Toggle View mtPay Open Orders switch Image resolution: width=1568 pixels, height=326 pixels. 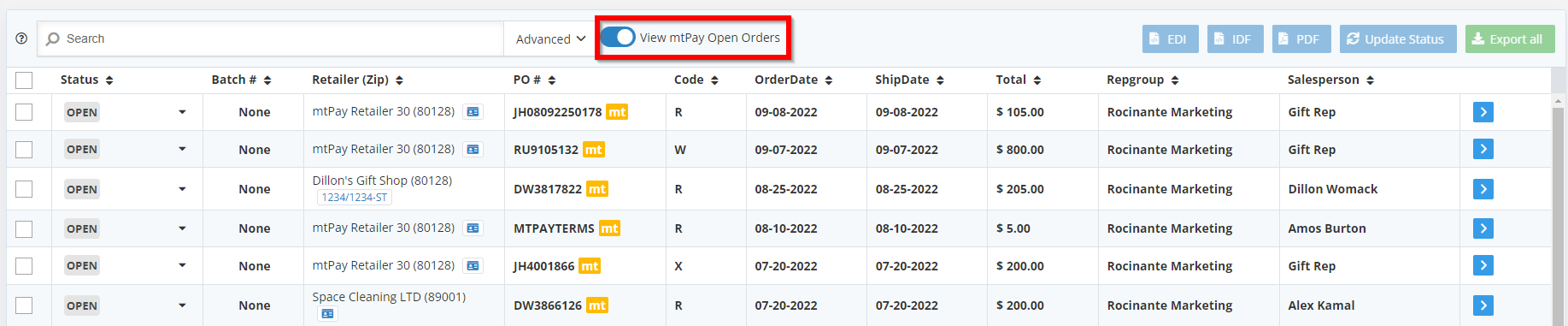coord(618,38)
